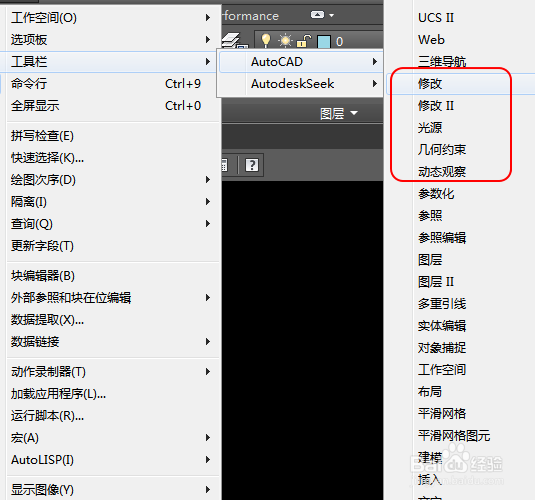Open the 选项板 submenu
Image resolution: width=535 pixels, height=500 pixels.
(x=110, y=40)
